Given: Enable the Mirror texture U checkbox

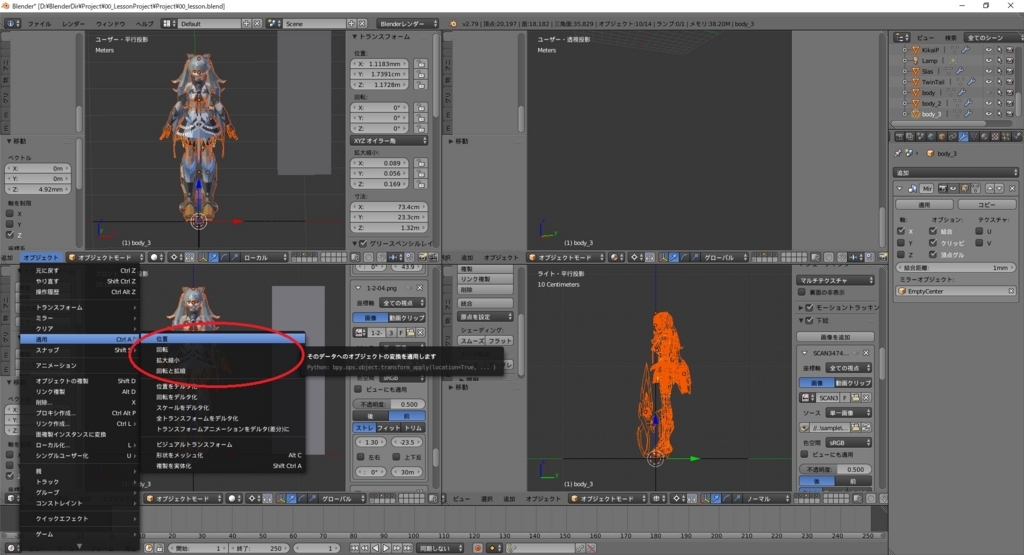Looking at the screenshot, I should click(x=980, y=231).
